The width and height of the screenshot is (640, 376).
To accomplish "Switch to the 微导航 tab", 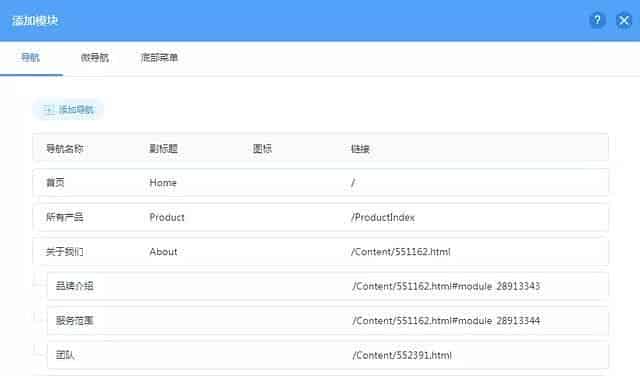I will click(x=95, y=58).
